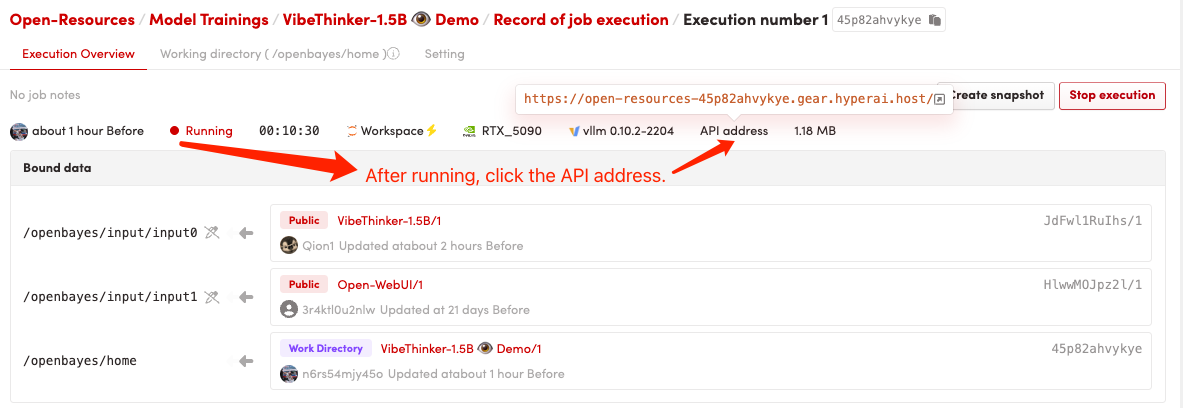This screenshot has height=408, width=1183.
Task: Click the arrow icon next to /openbayes/home
Action: click(x=245, y=361)
